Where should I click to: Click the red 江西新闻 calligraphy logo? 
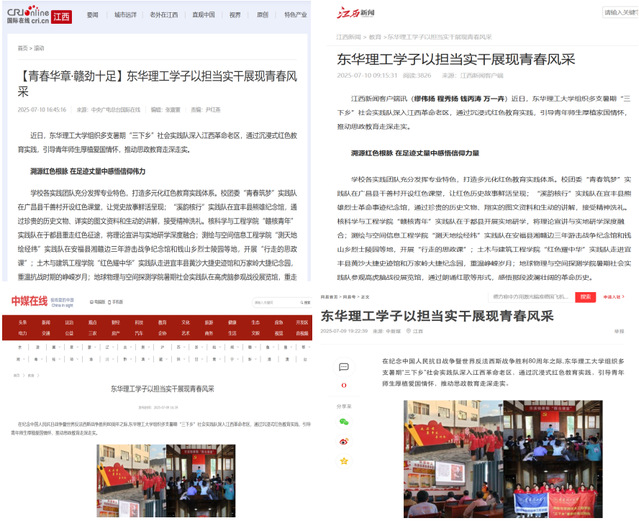[355, 13]
